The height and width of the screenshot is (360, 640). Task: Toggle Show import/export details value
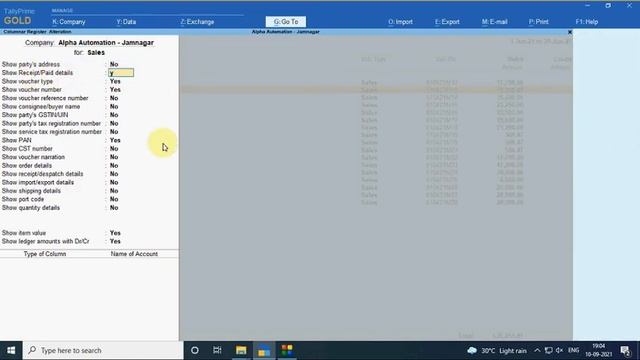[114, 182]
